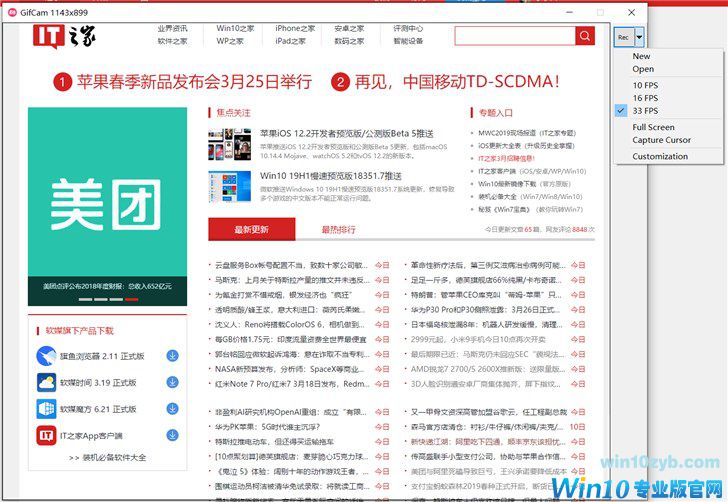Open the 智能设备 navigation link
The image size is (728, 502).
click(408, 41)
